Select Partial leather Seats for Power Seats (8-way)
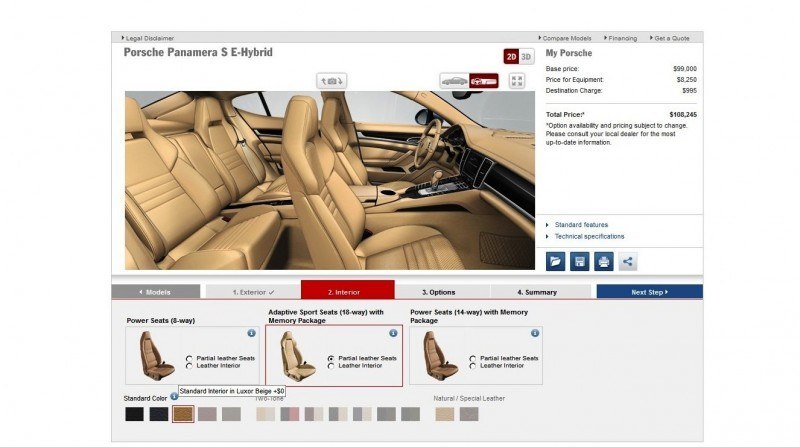800x447 pixels. [x=189, y=359]
